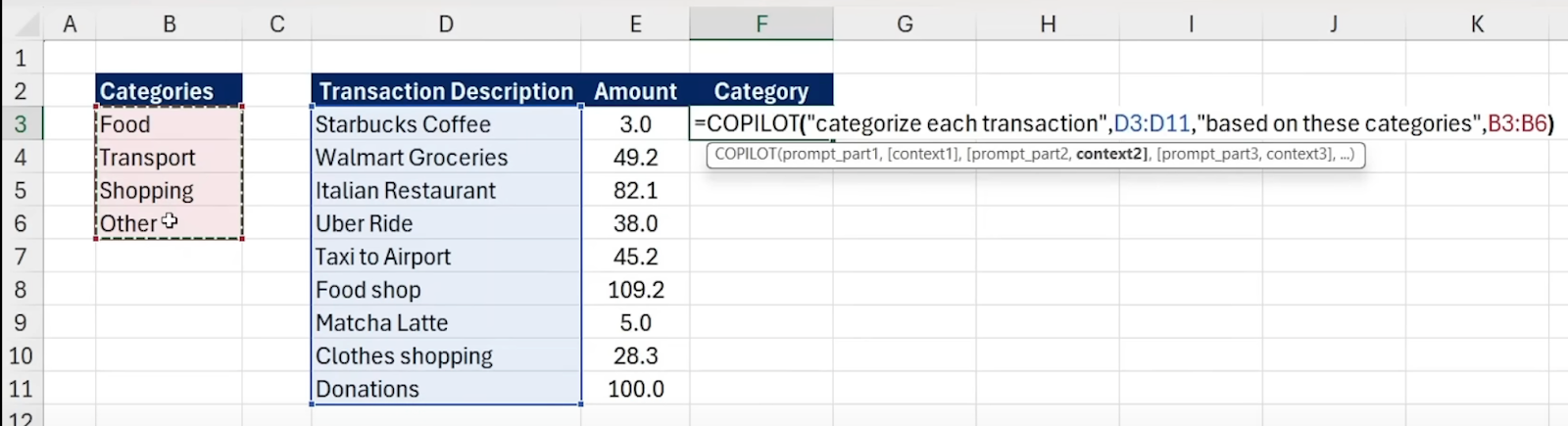The width and height of the screenshot is (1568, 426).
Task: Click the Food category cell
Action: (170, 124)
